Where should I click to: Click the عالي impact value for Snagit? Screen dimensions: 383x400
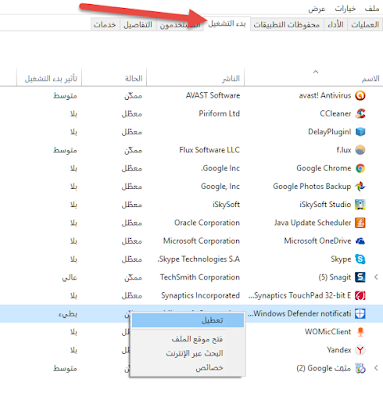pyautogui.click(x=69, y=277)
